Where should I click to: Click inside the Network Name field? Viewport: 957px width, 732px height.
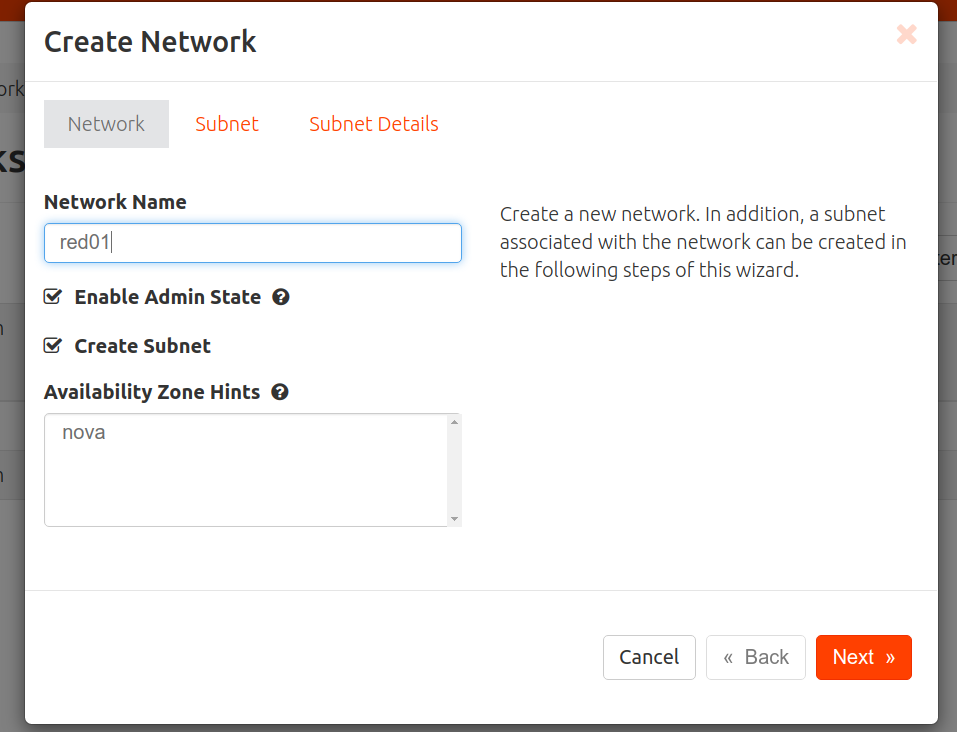point(252,242)
